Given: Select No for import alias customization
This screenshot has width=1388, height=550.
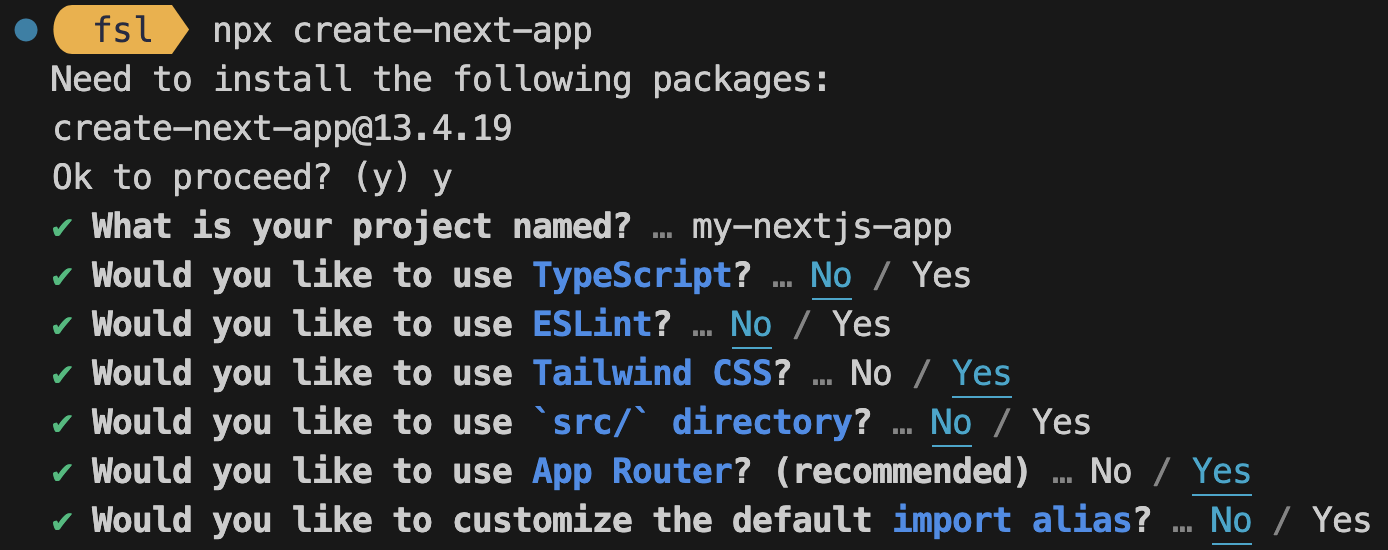Looking at the screenshot, I should click(1231, 520).
